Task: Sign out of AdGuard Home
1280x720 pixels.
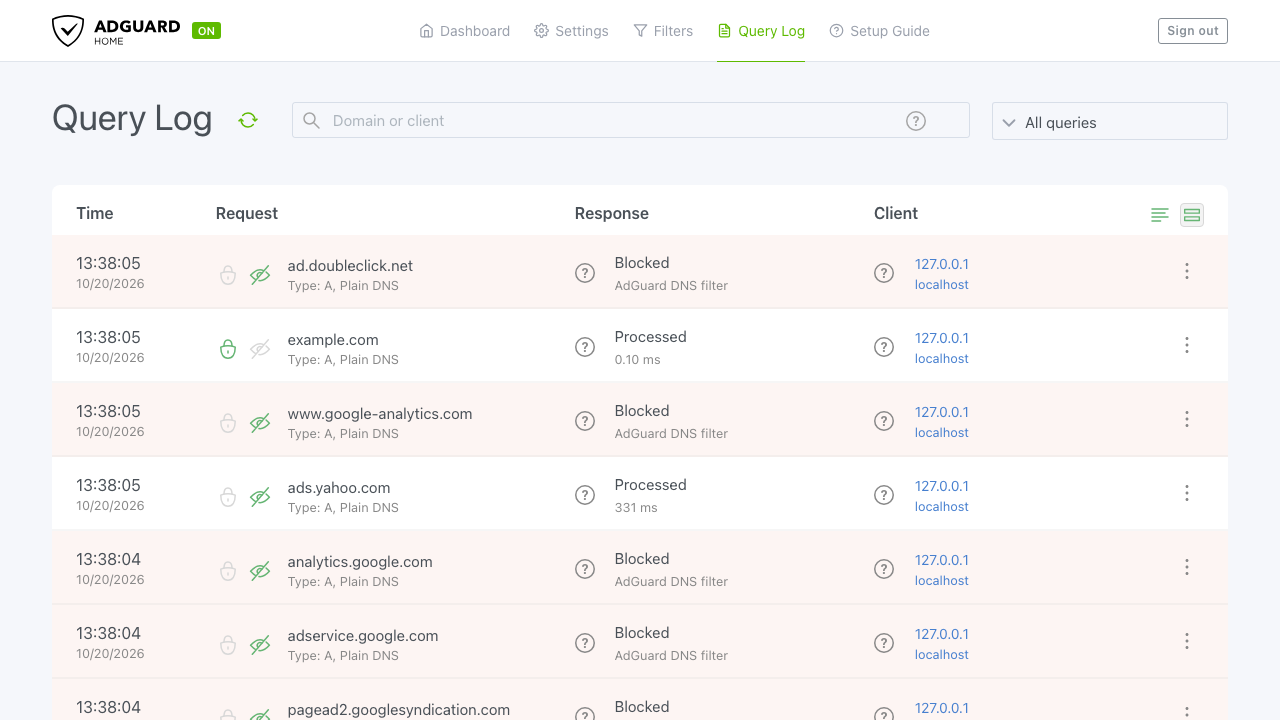Action: click(x=1193, y=31)
